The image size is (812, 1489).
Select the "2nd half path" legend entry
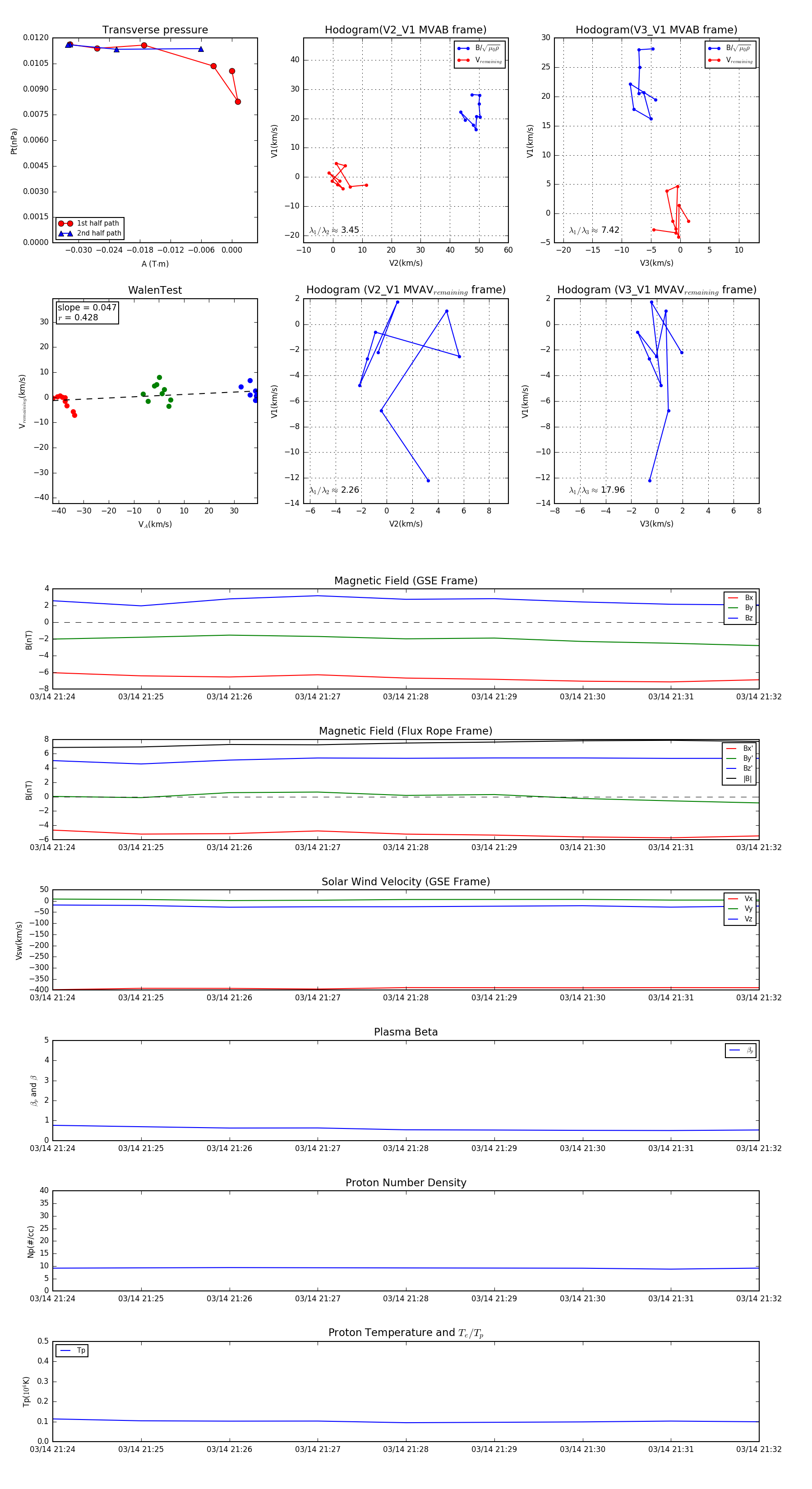click(90, 234)
